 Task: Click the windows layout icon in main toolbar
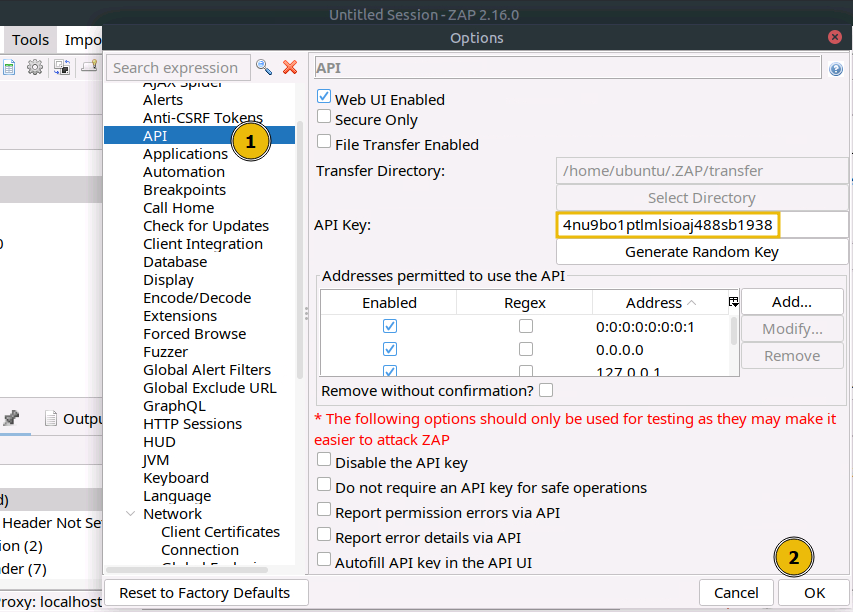click(61, 67)
